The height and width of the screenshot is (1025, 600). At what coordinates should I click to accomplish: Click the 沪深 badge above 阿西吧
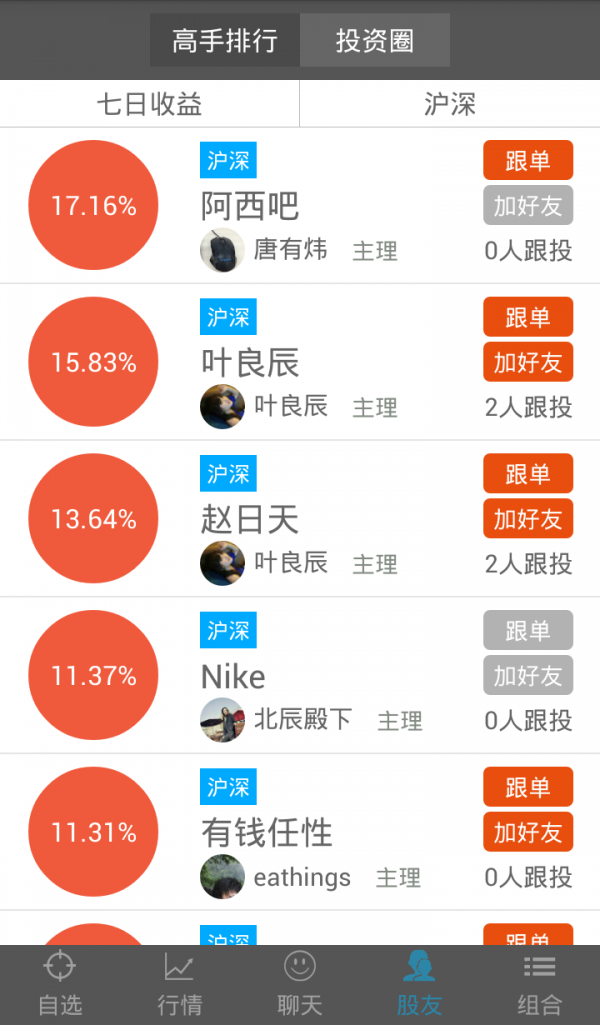pyautogui.click(x=228, y=160)
